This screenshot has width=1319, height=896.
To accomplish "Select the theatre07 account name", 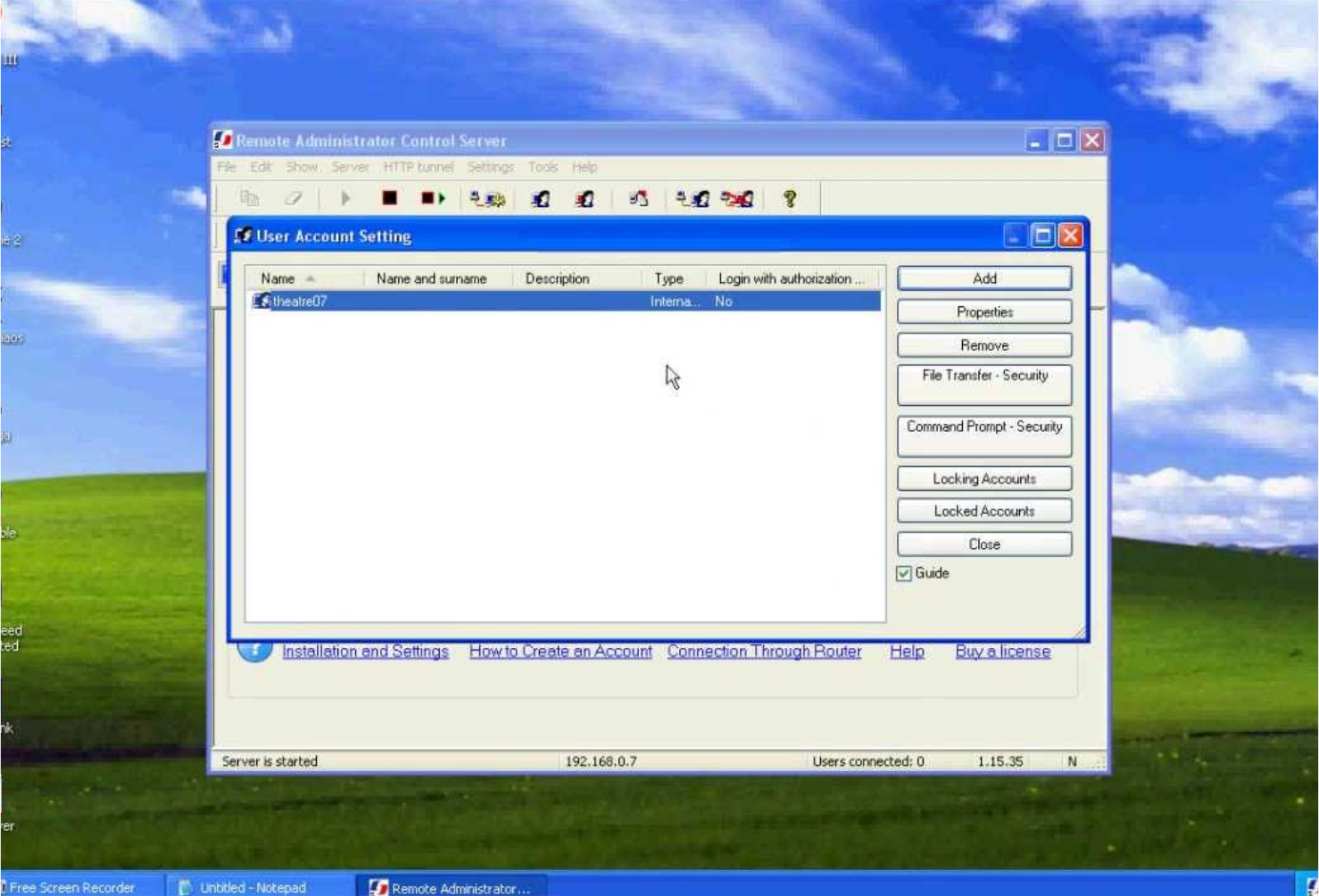I will pyautogui.click(x=300, y=302).
